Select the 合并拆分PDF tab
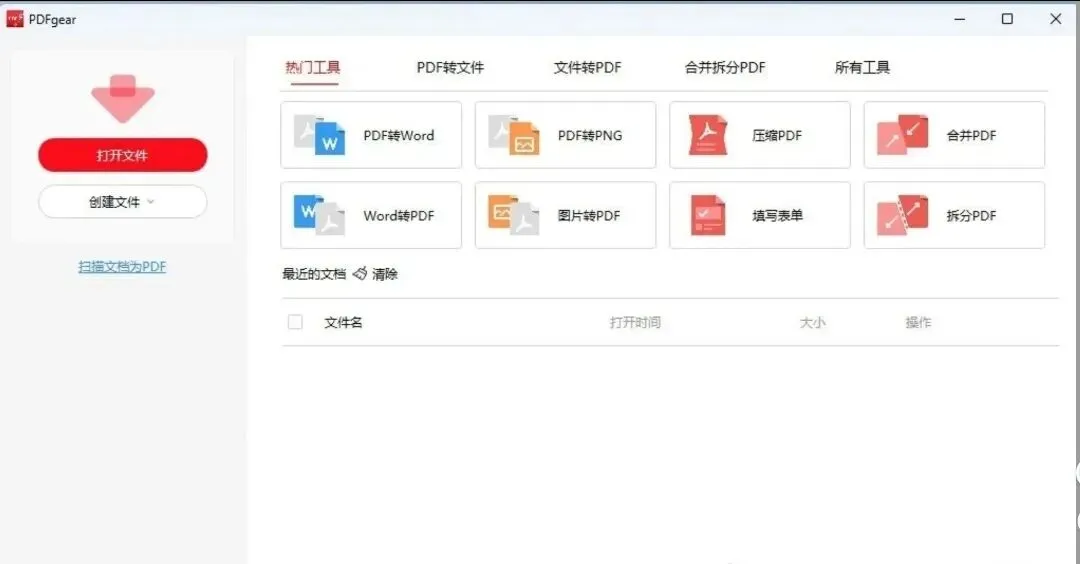1080x564 pixels. [x=725, y=67]
